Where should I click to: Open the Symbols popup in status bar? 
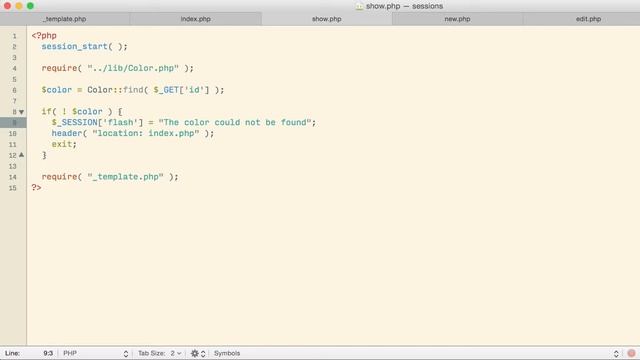click(227, 353)
